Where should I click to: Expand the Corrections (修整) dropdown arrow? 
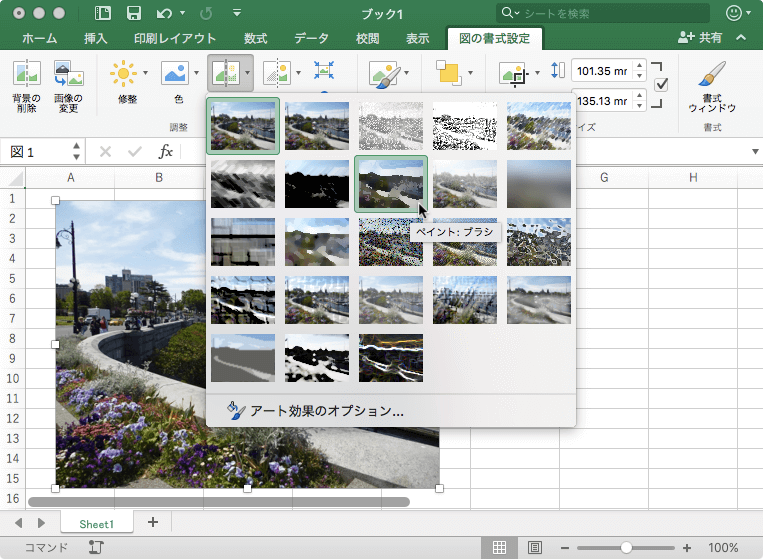(145, 73)
